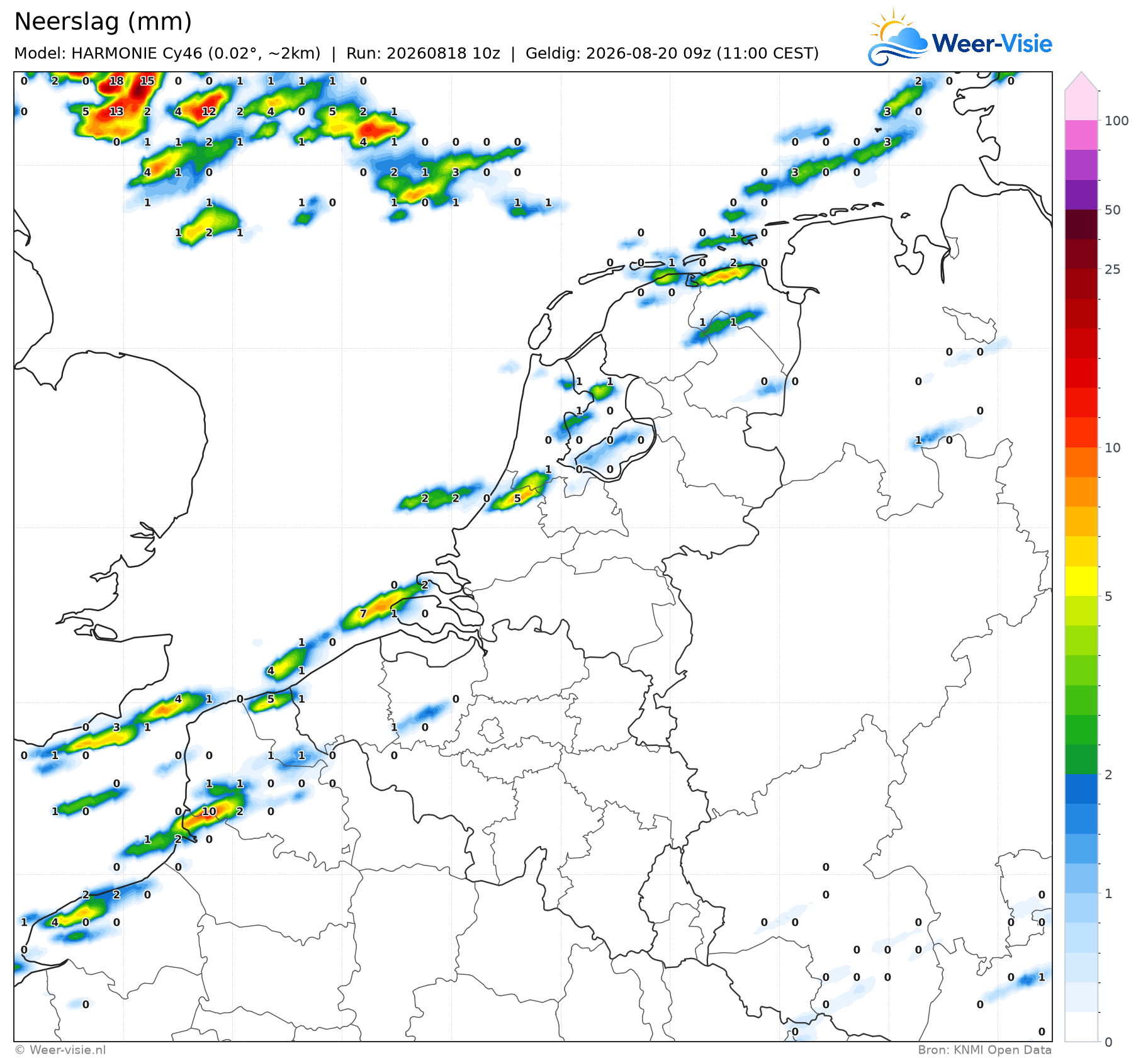1148x1058 pixels.
Task: Select the light blue 1 mm legend swatch
Action: click(x=1081, y=879)
